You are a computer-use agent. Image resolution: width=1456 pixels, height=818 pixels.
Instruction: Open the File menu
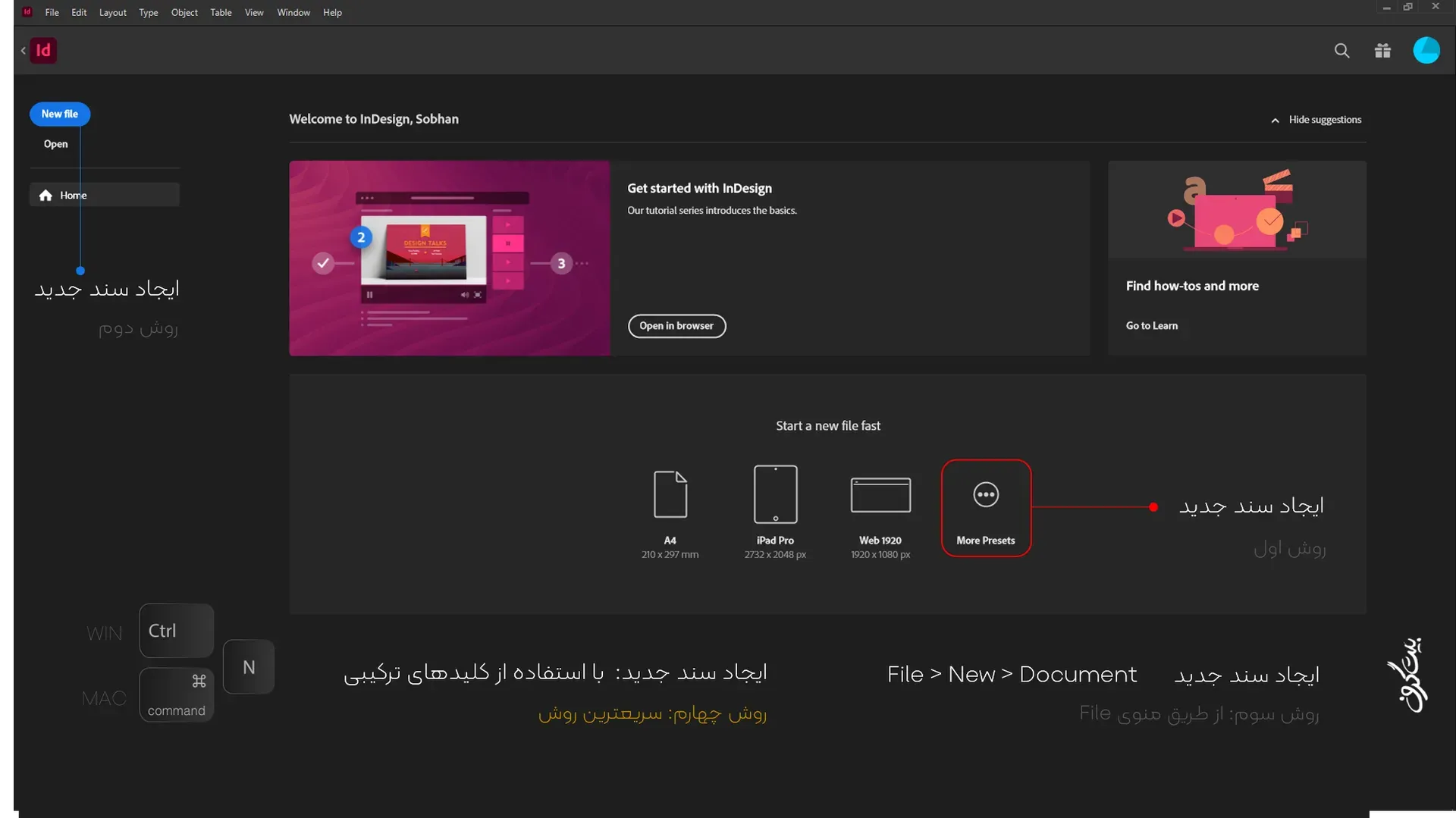click(x=52, y=12)
